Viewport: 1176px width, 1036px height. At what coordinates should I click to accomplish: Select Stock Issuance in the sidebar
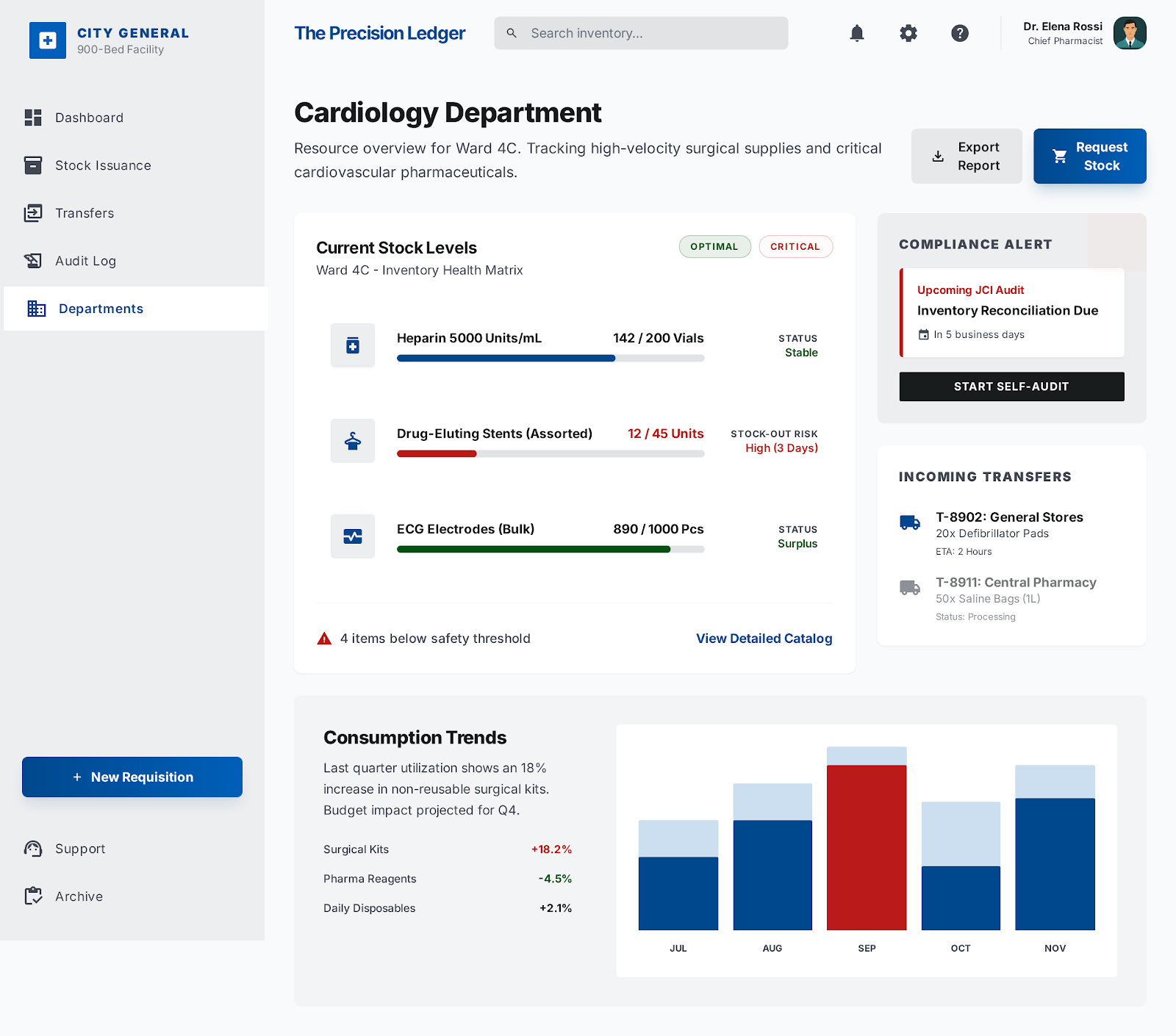pos(103,165)
